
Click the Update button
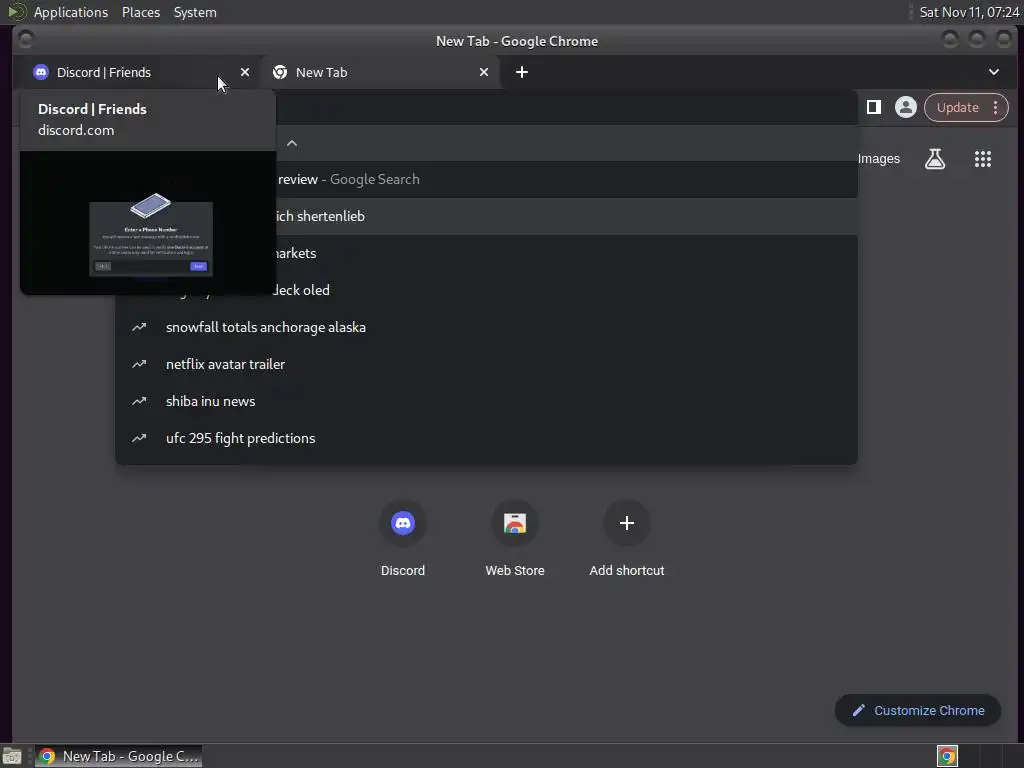[957, 108]
